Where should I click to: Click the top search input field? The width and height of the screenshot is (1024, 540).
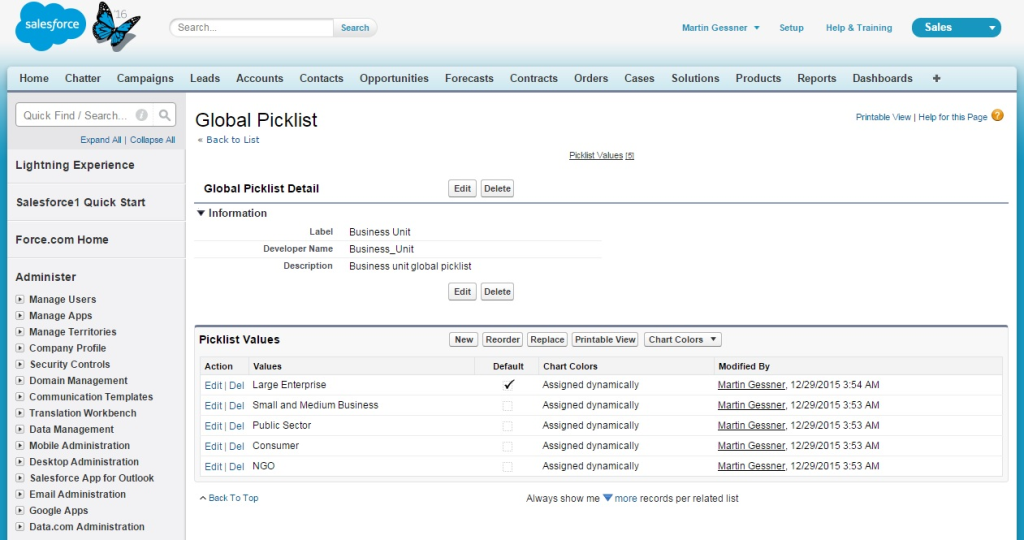coord(254,28)
